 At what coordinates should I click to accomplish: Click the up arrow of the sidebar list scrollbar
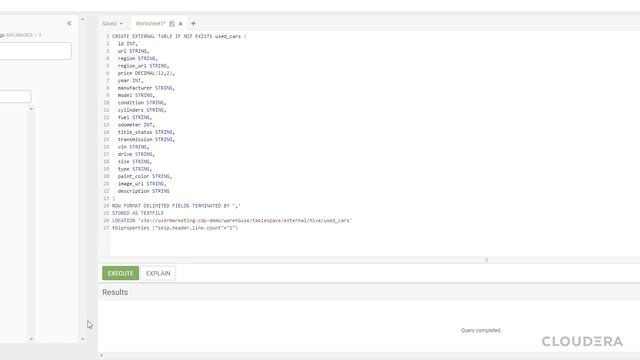coord(31,109)
